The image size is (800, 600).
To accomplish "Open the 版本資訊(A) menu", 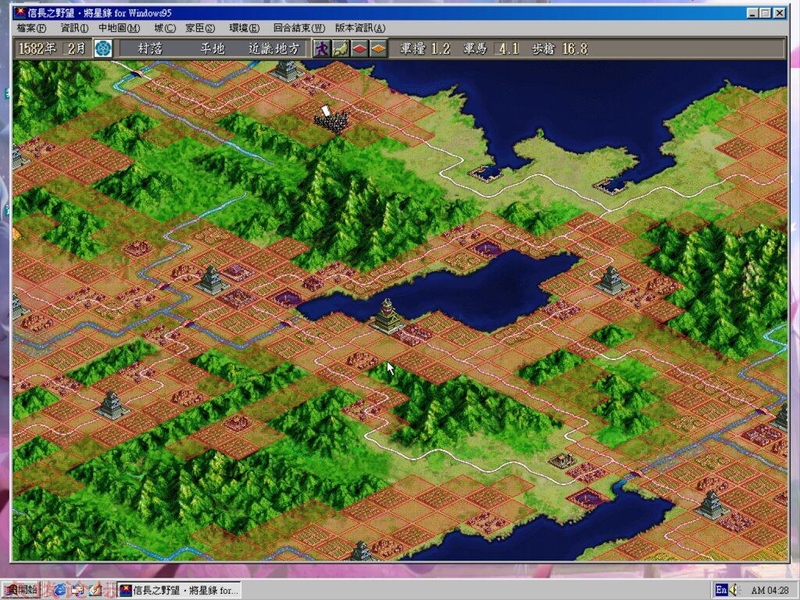I will pyautogui.click(x=360, y=28).
